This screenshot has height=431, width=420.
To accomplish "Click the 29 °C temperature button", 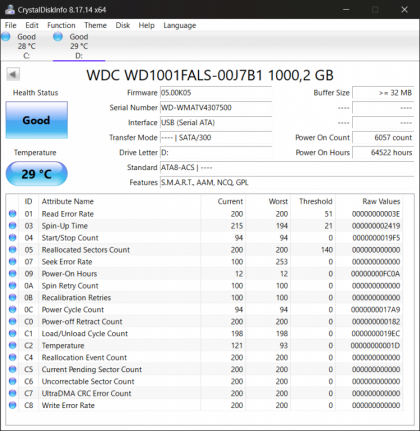I will coord(37,174).
